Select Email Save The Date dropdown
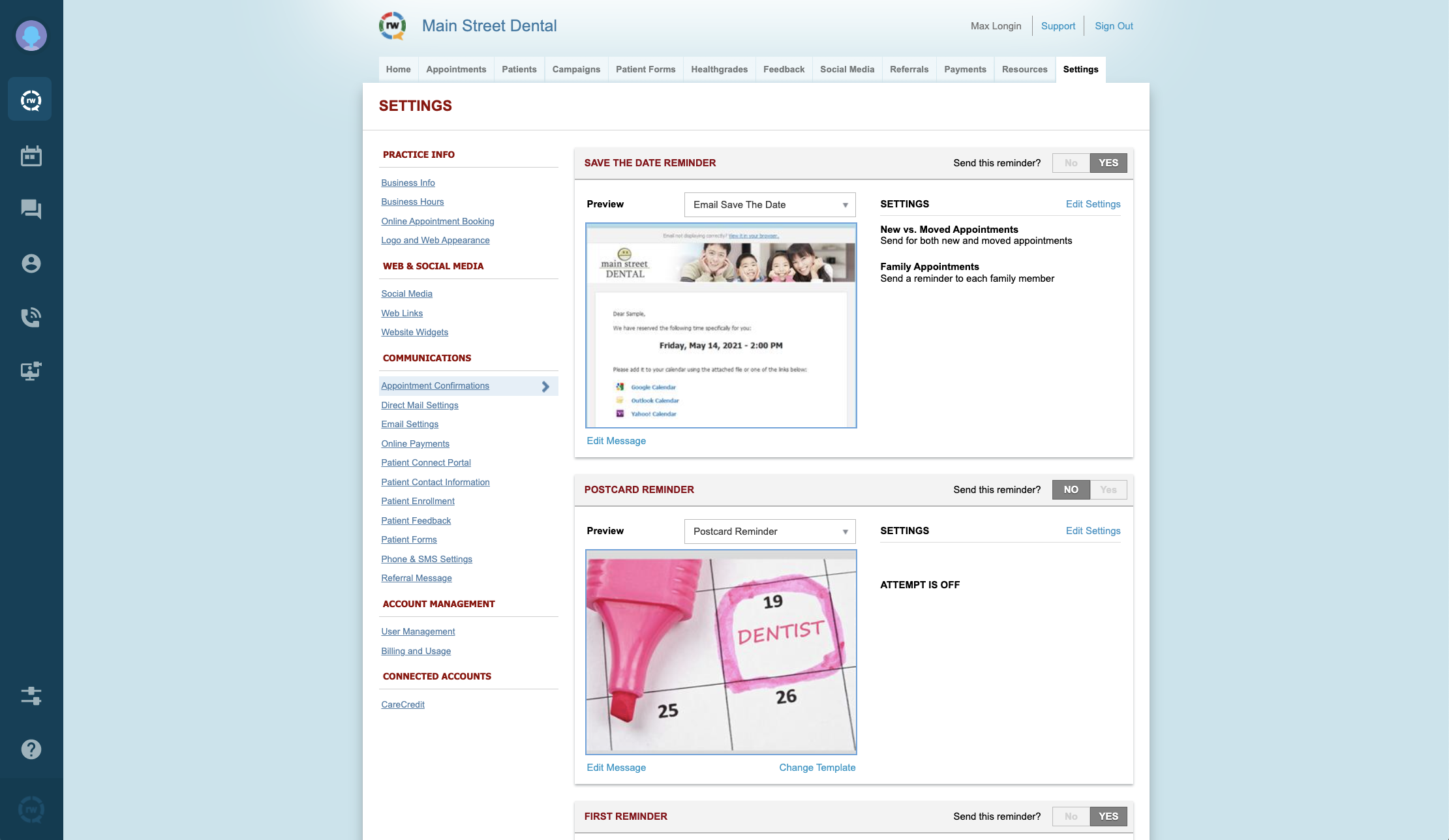1449x840 pixels. 769,205
